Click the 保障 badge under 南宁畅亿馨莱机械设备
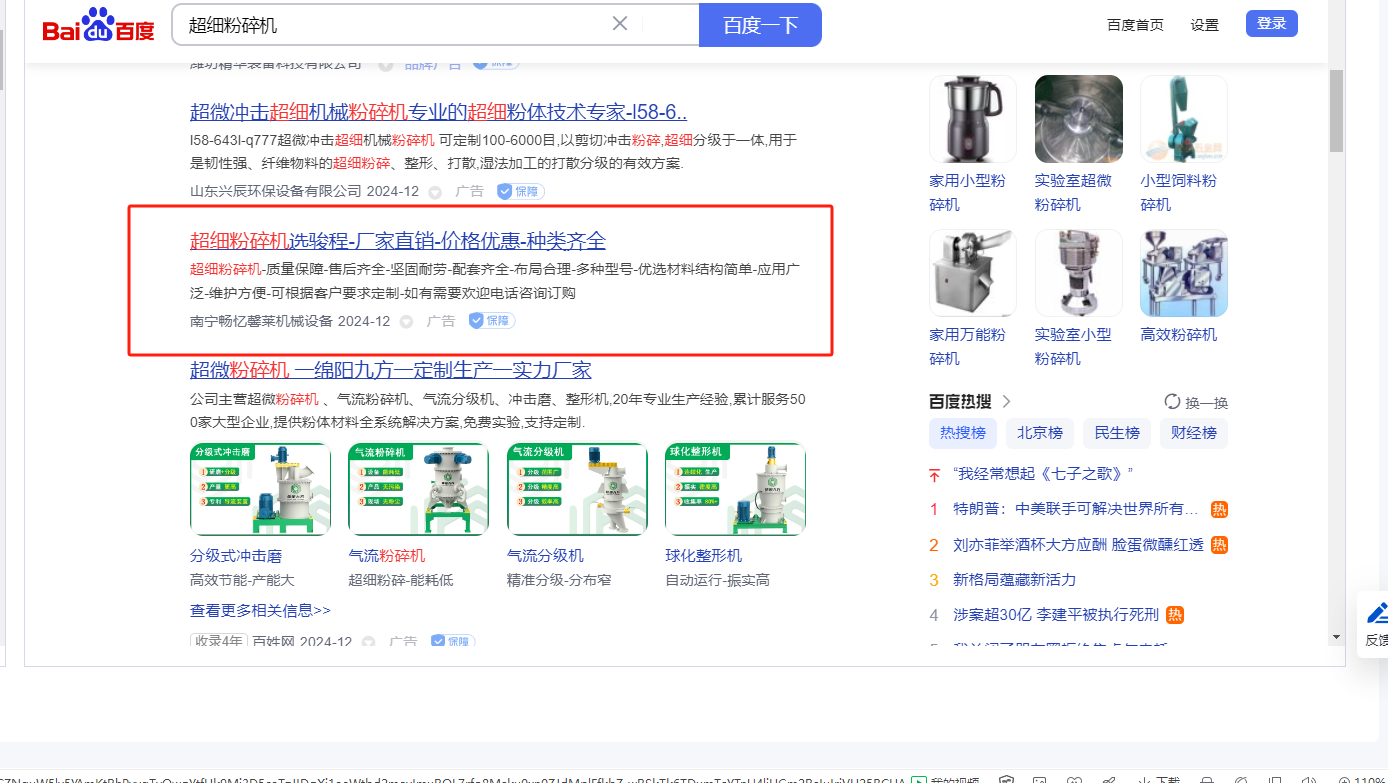 [492, 321]
